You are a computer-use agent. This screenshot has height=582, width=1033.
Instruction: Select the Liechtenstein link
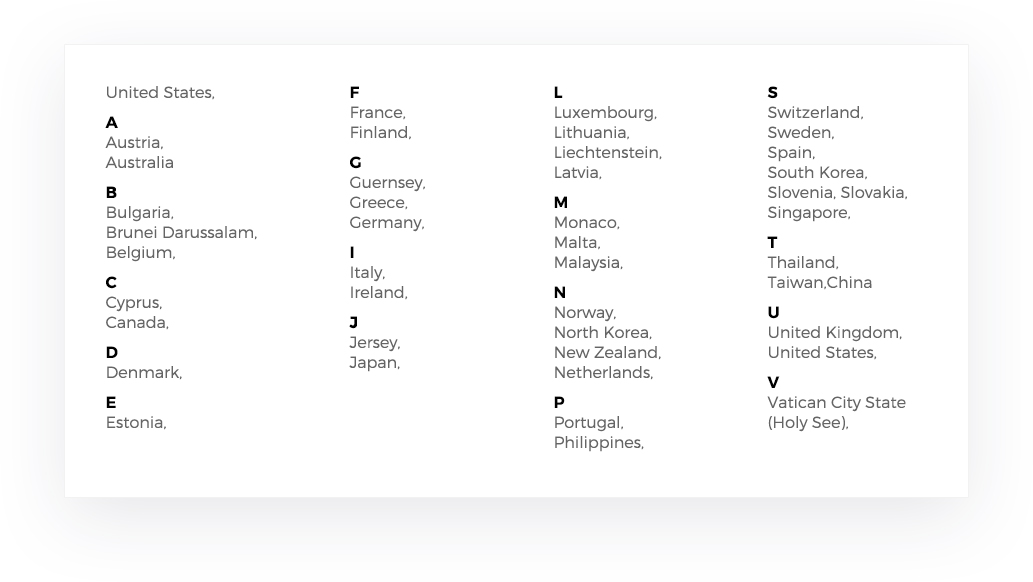(606, 153)
